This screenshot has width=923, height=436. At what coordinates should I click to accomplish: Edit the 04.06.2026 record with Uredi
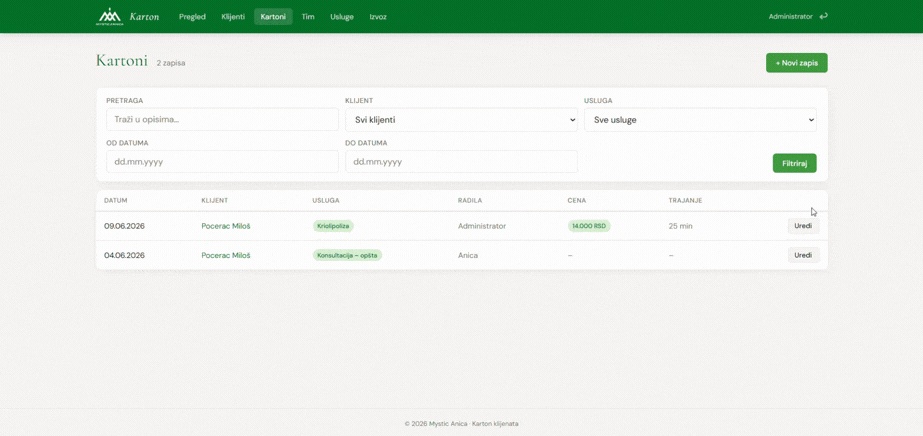coord(804,255)
